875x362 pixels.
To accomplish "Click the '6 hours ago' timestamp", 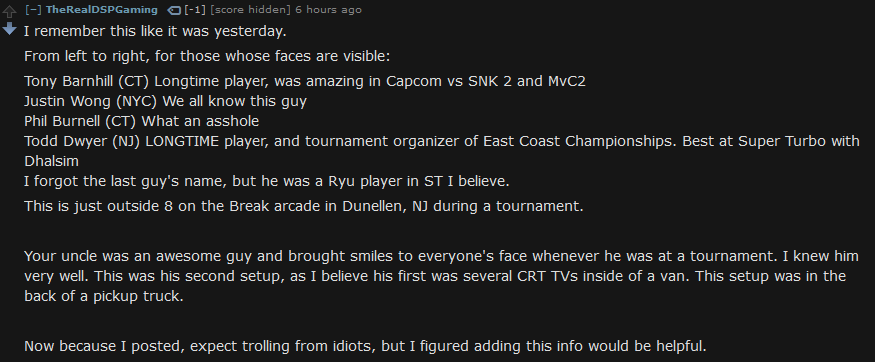I will click(x=328, y=10).
